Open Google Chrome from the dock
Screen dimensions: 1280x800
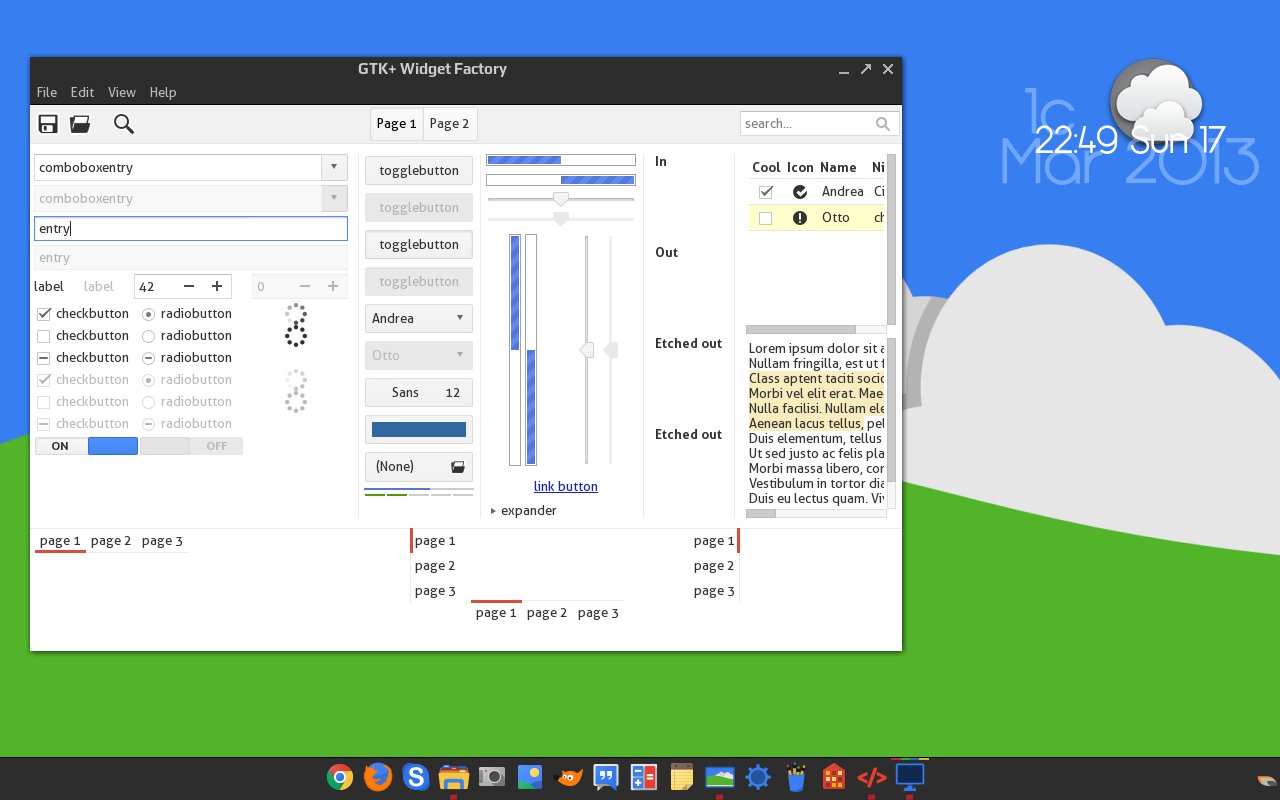click(340, 777)
